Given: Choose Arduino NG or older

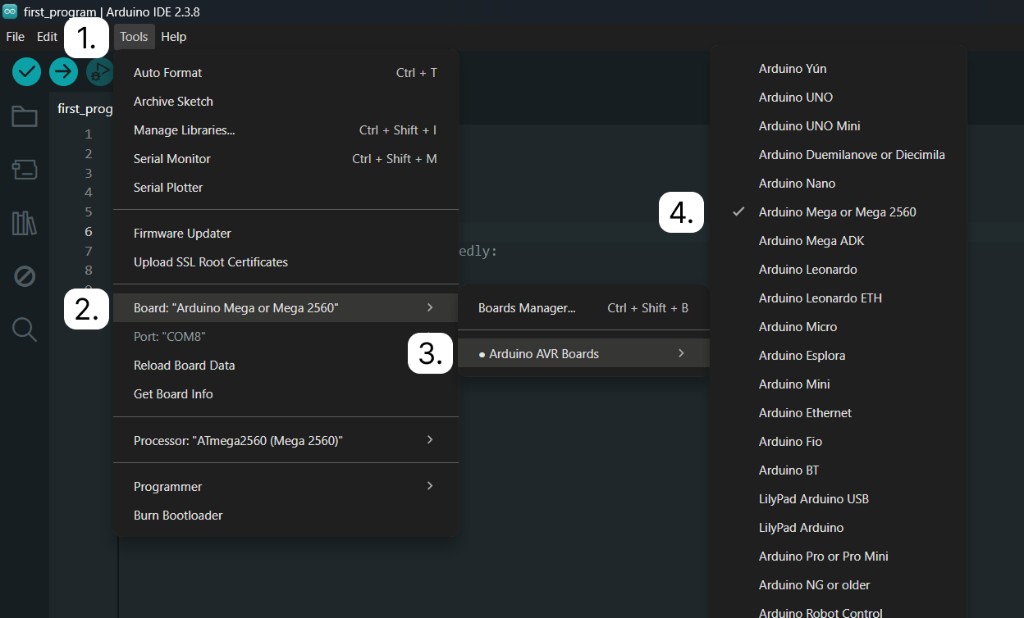Looking at the screenshot, I should [839, 585].
